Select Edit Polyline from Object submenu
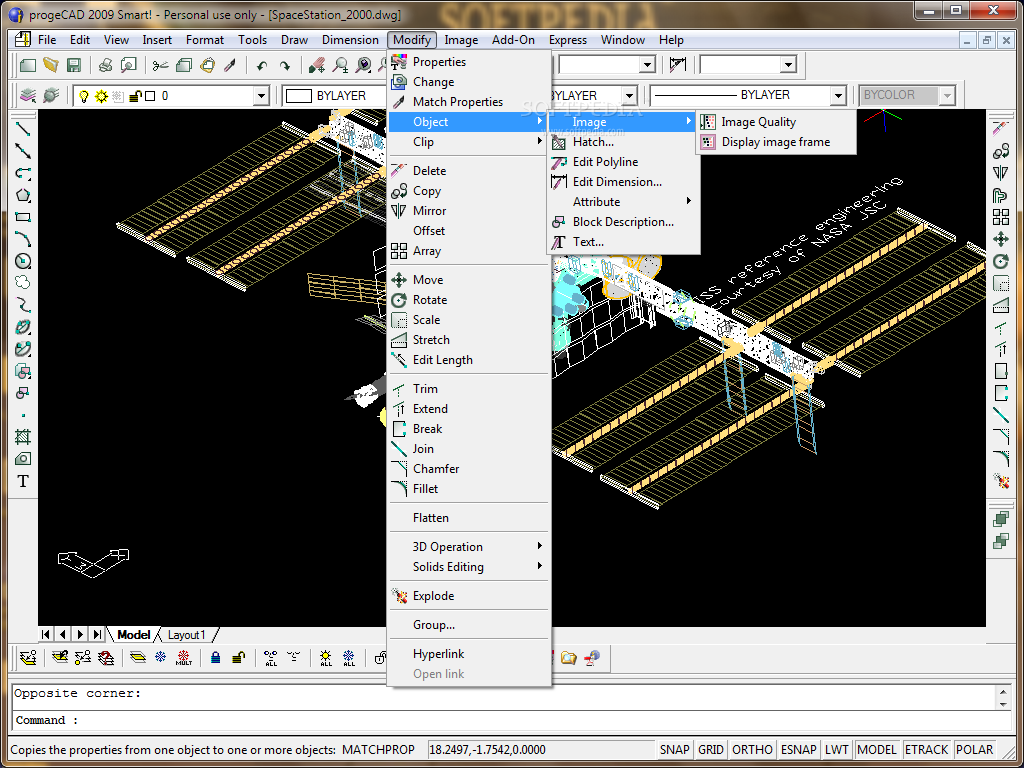1024x768 pixels. click(x=624, y=162)
